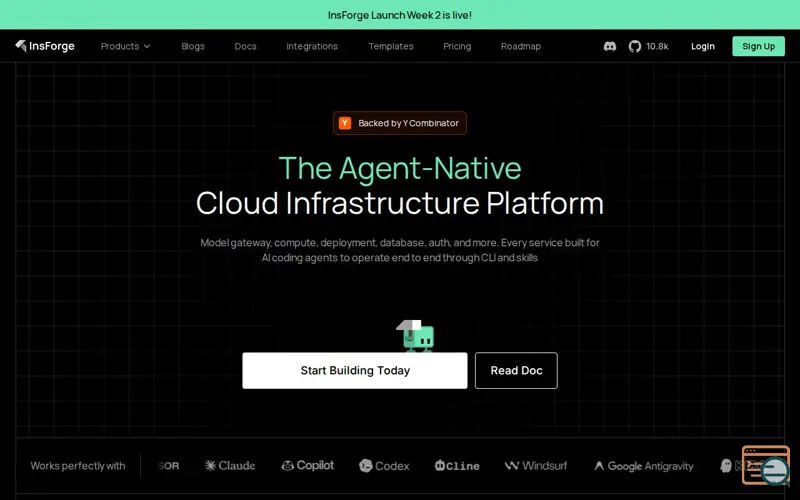View the Pricing page
This screenshot has width=800, height=500.
pos(457,46)
